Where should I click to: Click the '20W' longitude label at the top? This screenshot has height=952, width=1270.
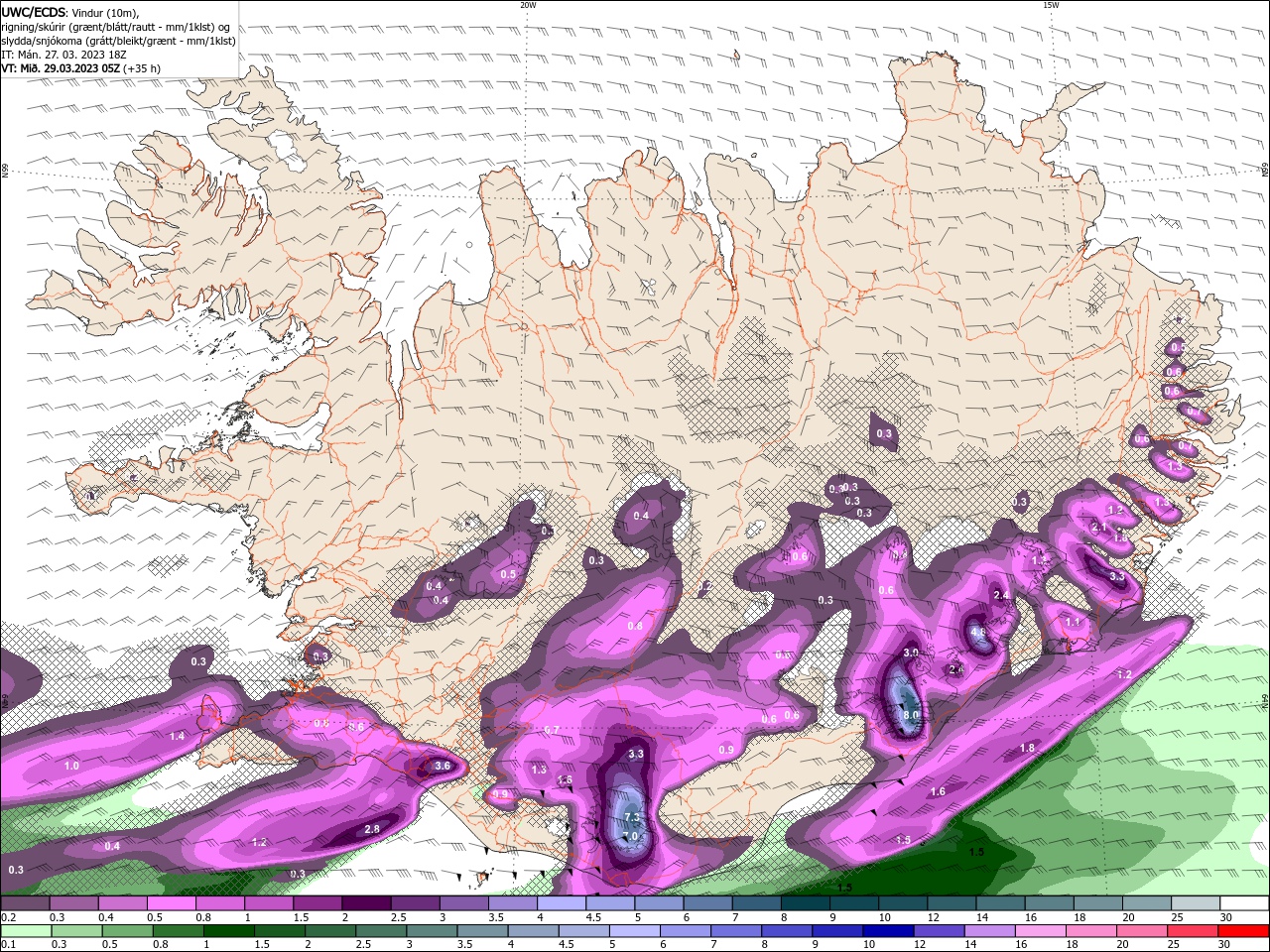(x=528, y=5)
